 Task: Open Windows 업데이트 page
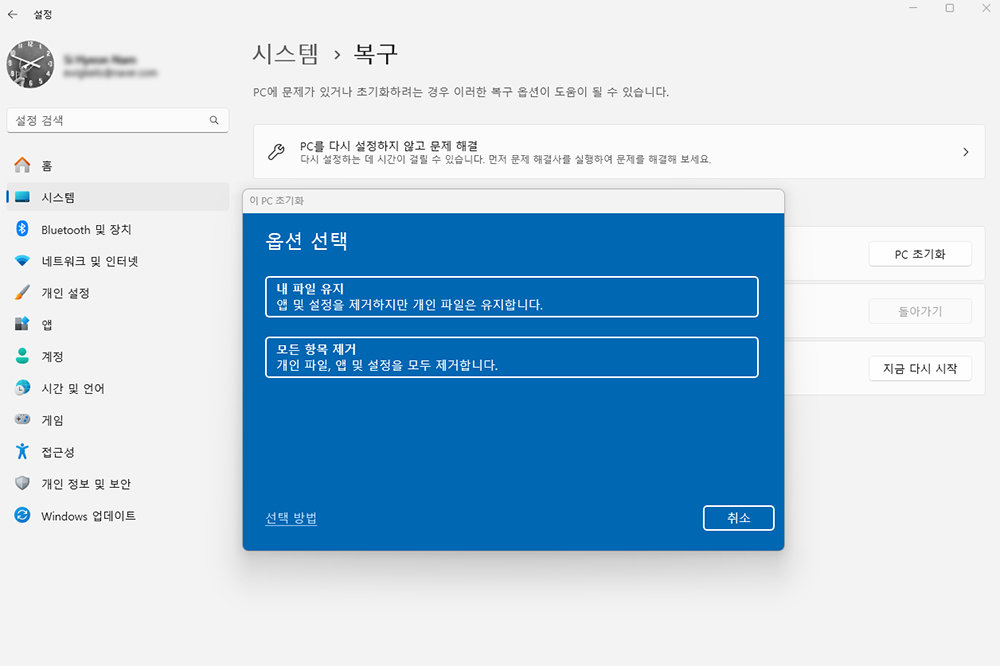(x=117, y=515)
